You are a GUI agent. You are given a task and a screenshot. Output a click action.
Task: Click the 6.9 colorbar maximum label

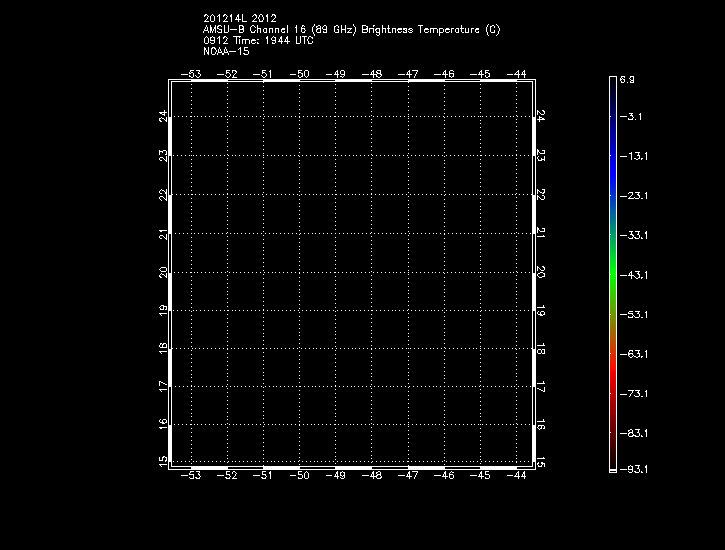pyautogui.click(x=628, y=78)
